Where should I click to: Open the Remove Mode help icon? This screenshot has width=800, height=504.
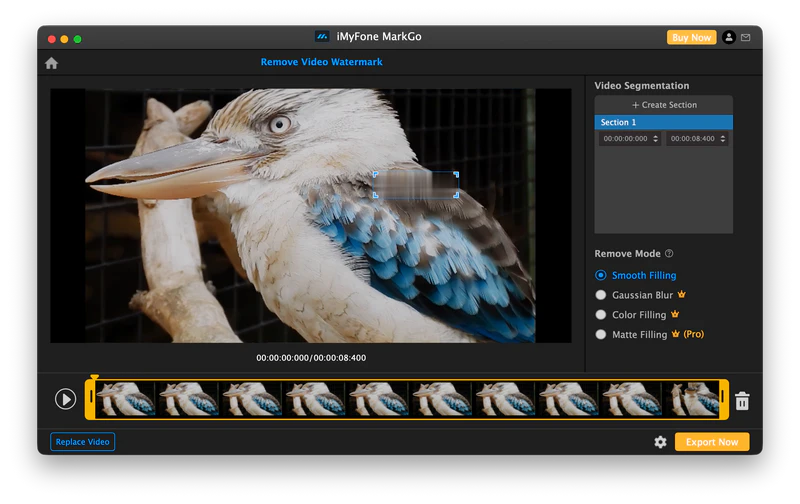(x=669, y=254)
